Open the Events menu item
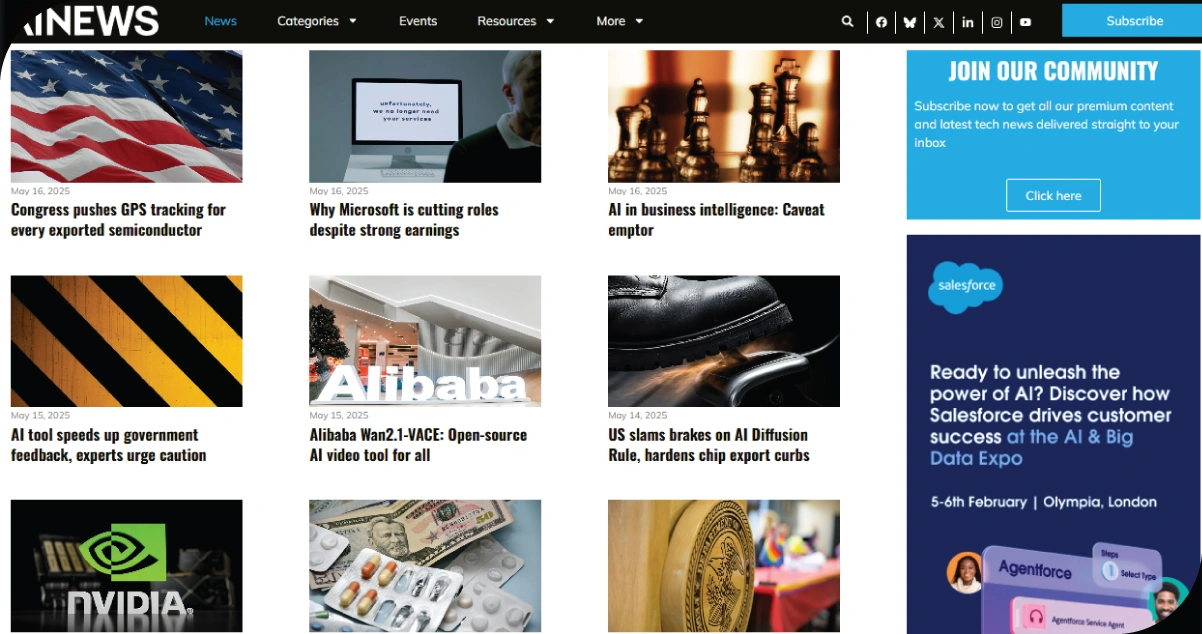The height and width of the screenshot is (634, 1202). pyautogui.click(x=418, y=21)
